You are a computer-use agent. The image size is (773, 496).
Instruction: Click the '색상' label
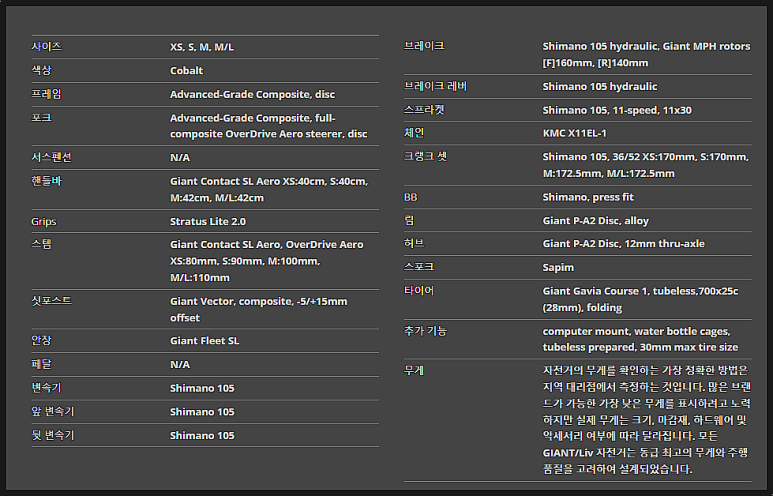pos(41,71)
